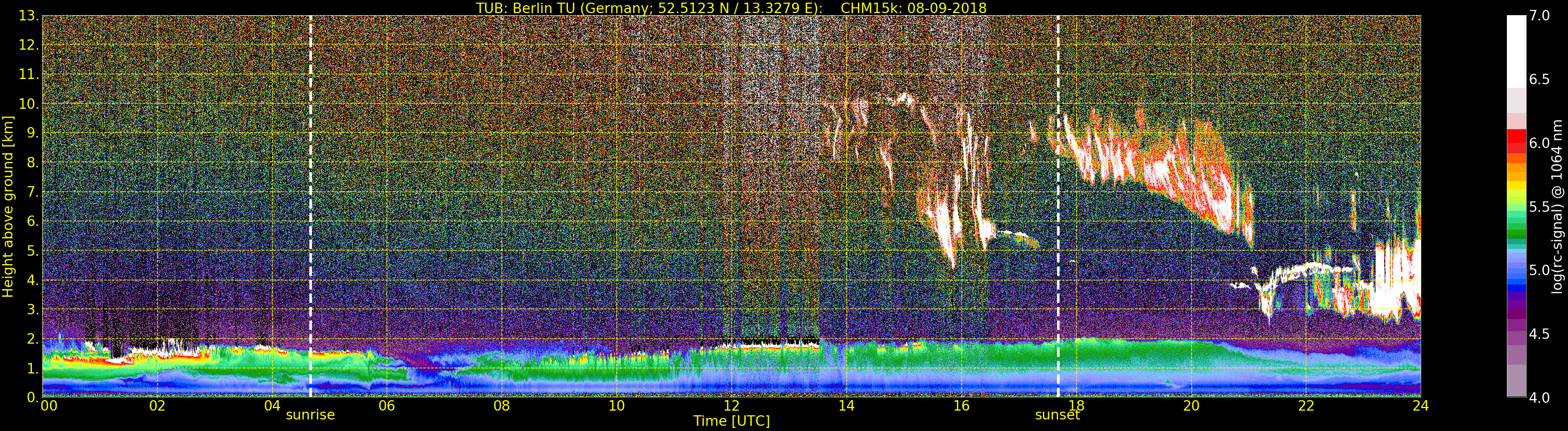The width and height of the screenshot is (1568, 431).
Task: Click the colorbar tick label '6.0'
Action: (x=1540, y=143)
